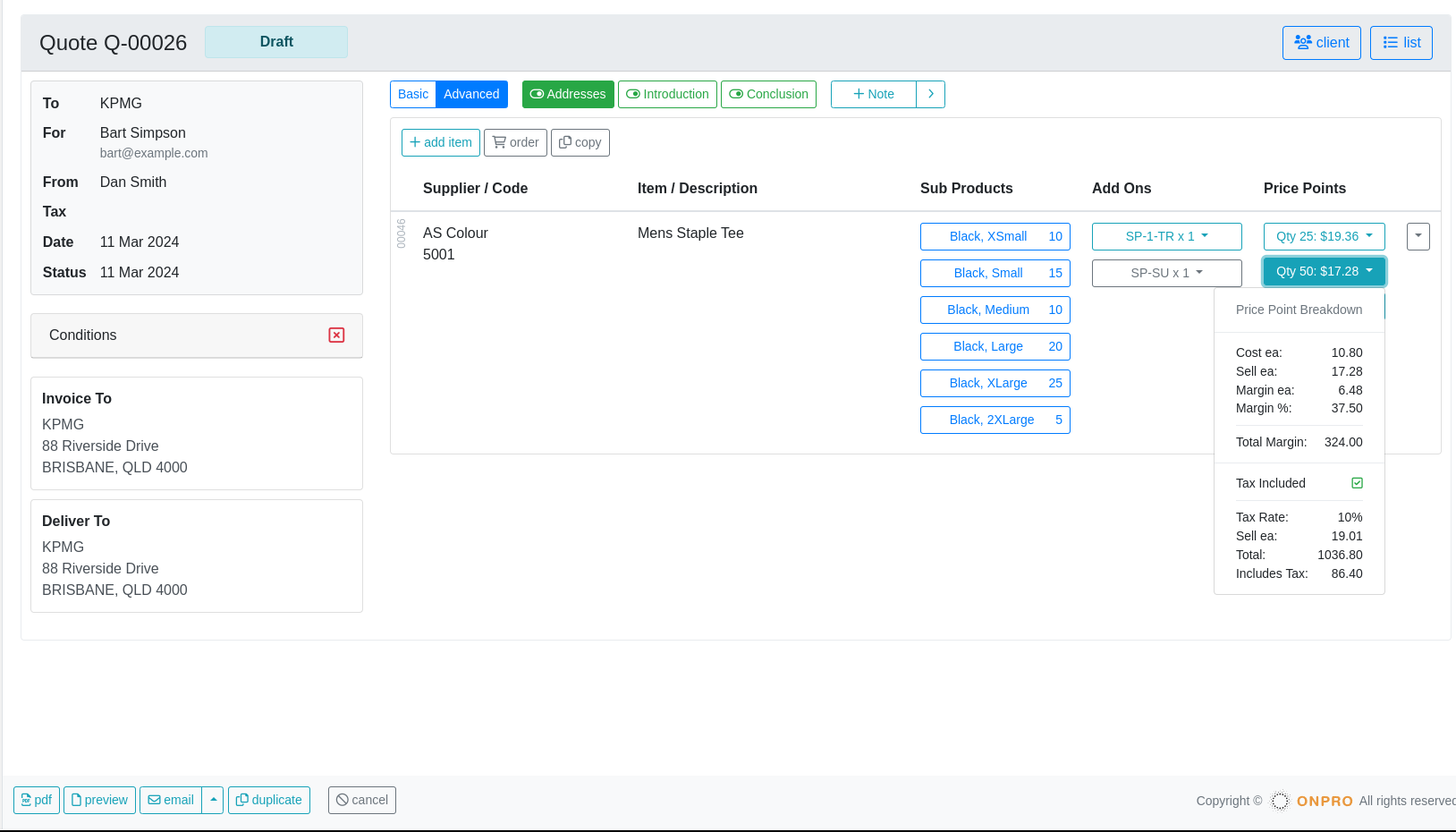Preview the quote document
Viewport: 1456px width, 832px height.
(x=99, y=800)
